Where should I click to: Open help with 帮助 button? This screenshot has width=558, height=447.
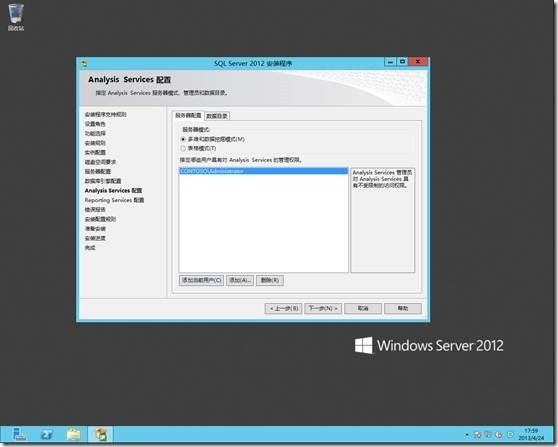pos(403,308)
